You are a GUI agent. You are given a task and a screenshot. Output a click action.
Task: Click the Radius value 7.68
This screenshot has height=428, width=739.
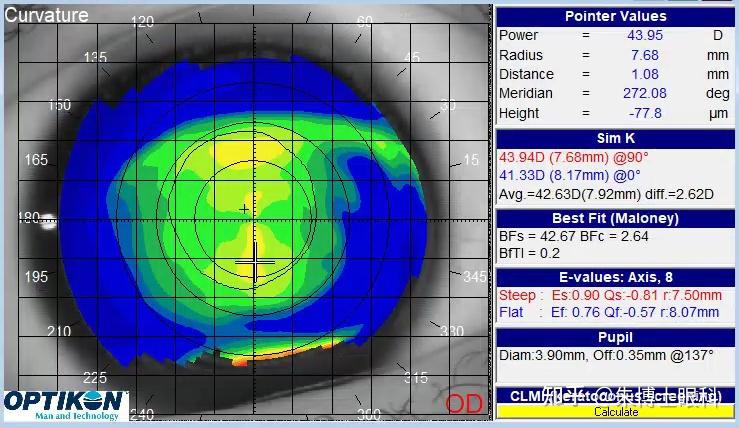click(x=645, y=55)
